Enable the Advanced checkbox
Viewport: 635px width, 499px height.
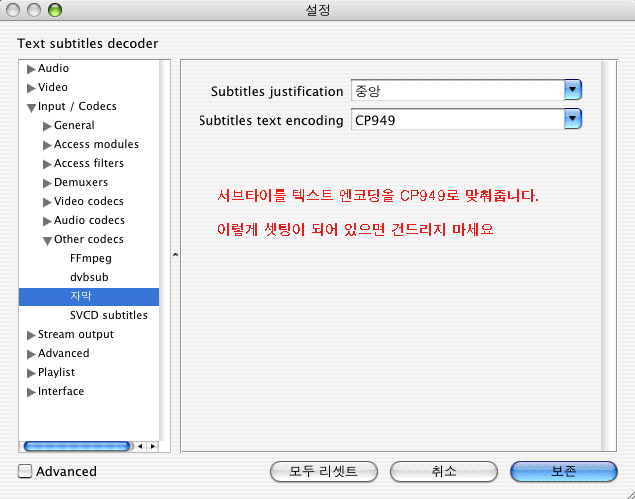click(26, 471)
